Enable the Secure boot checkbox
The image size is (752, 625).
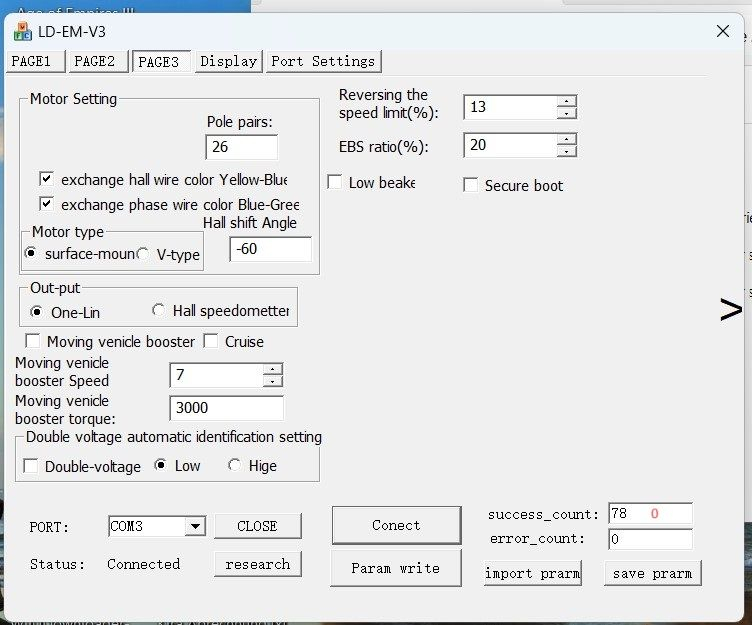pyautogui.click(x=470, y=185)
